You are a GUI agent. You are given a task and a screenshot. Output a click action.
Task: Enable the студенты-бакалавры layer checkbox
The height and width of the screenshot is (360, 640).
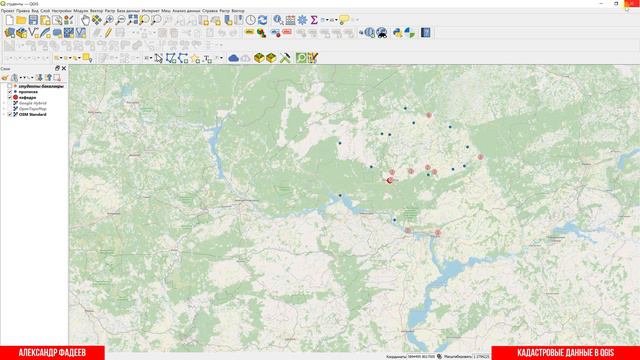[x=10, y=86]
